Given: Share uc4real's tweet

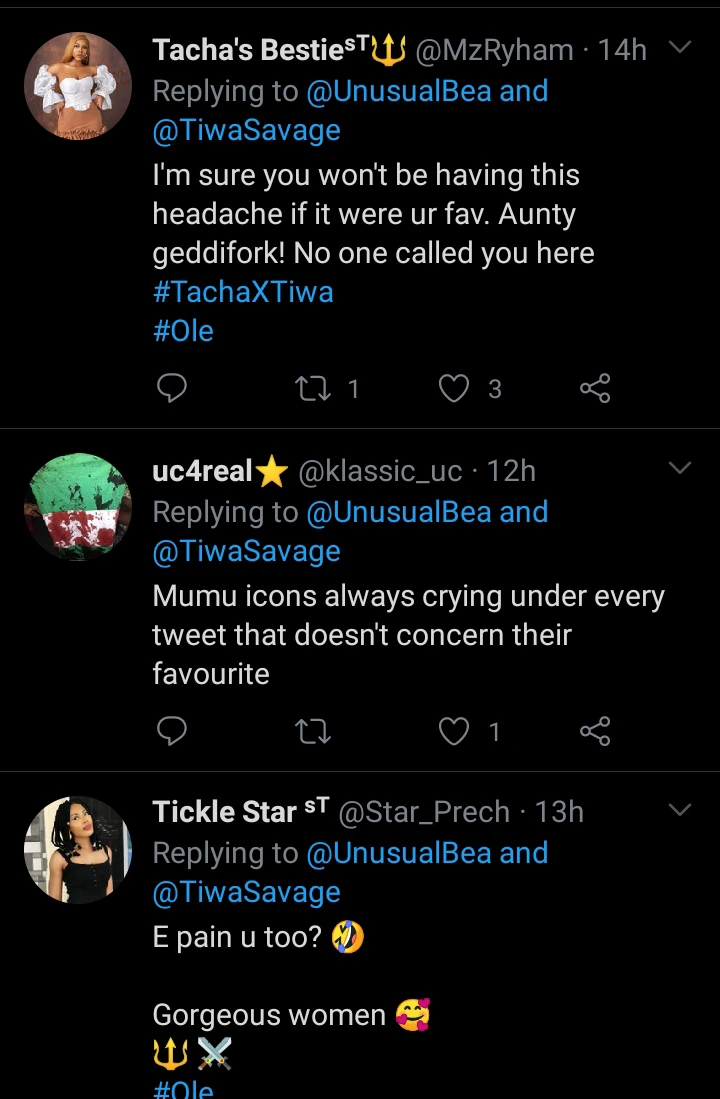Looking at the screenshot, I should pos(595,733).
